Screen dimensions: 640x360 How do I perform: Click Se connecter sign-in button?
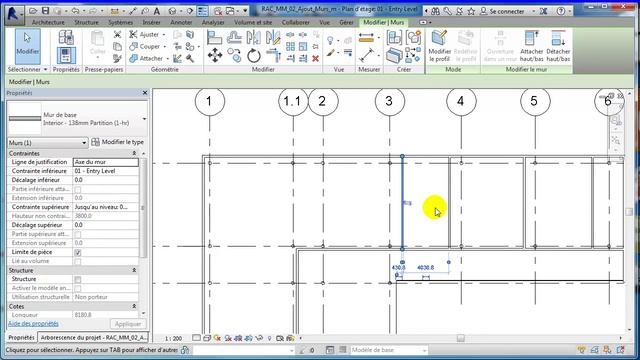[502, 11]
